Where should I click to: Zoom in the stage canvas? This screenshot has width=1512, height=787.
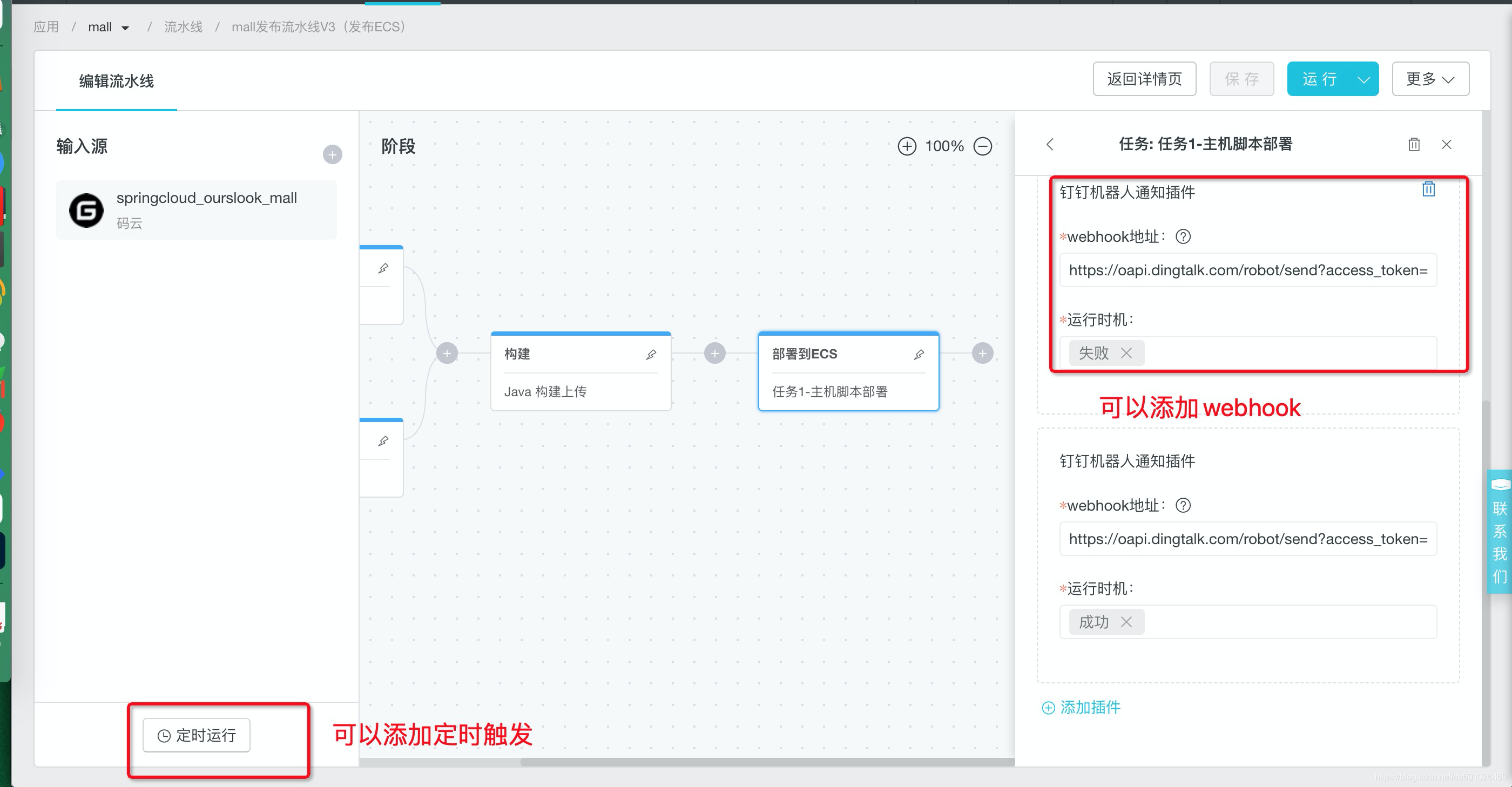point(907,146)
